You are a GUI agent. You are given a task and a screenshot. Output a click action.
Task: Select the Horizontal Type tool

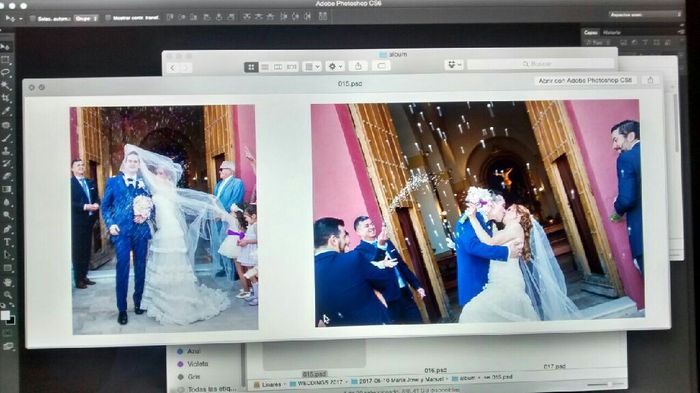coord(7,242)
